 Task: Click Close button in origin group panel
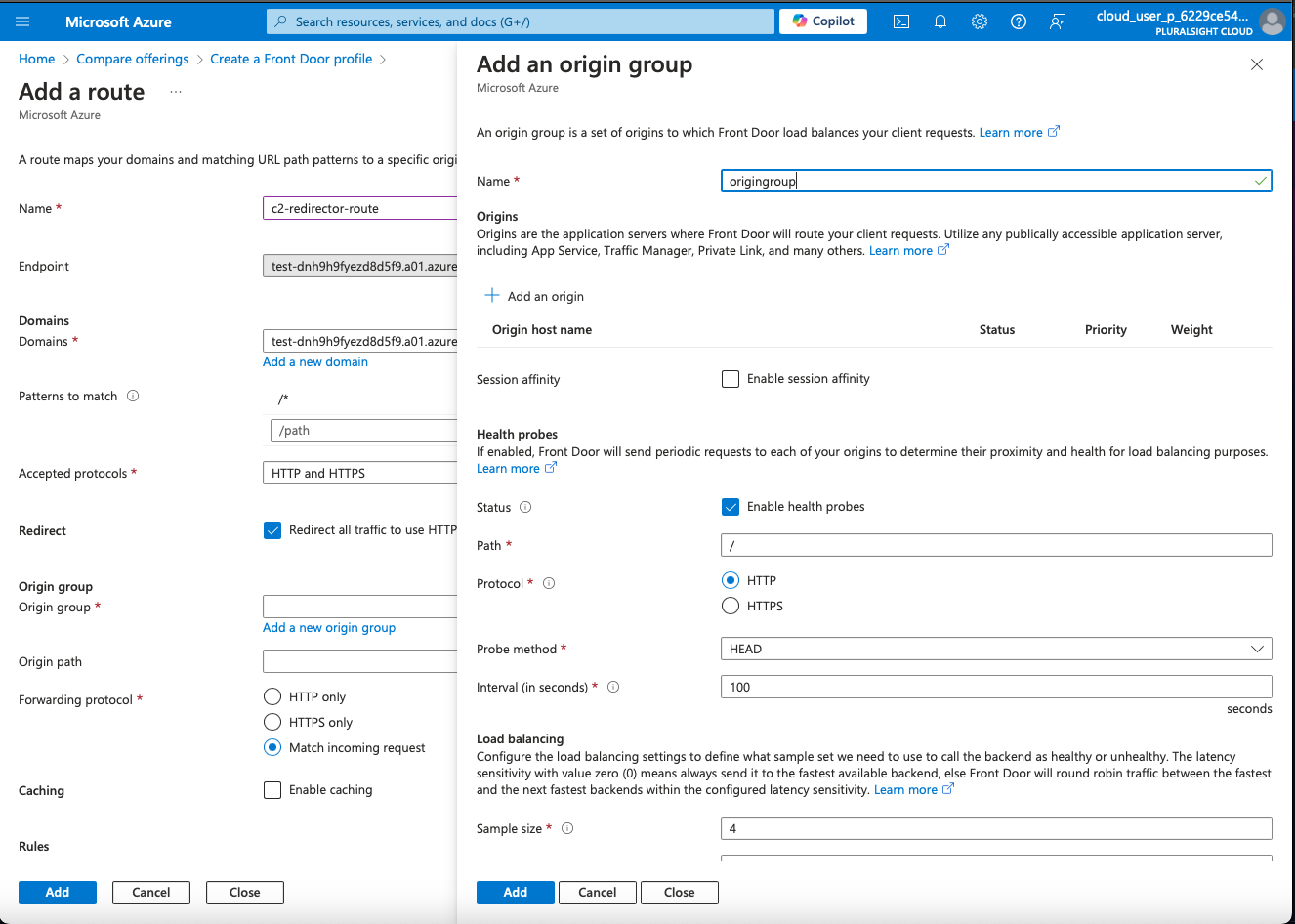coord(680,892)
